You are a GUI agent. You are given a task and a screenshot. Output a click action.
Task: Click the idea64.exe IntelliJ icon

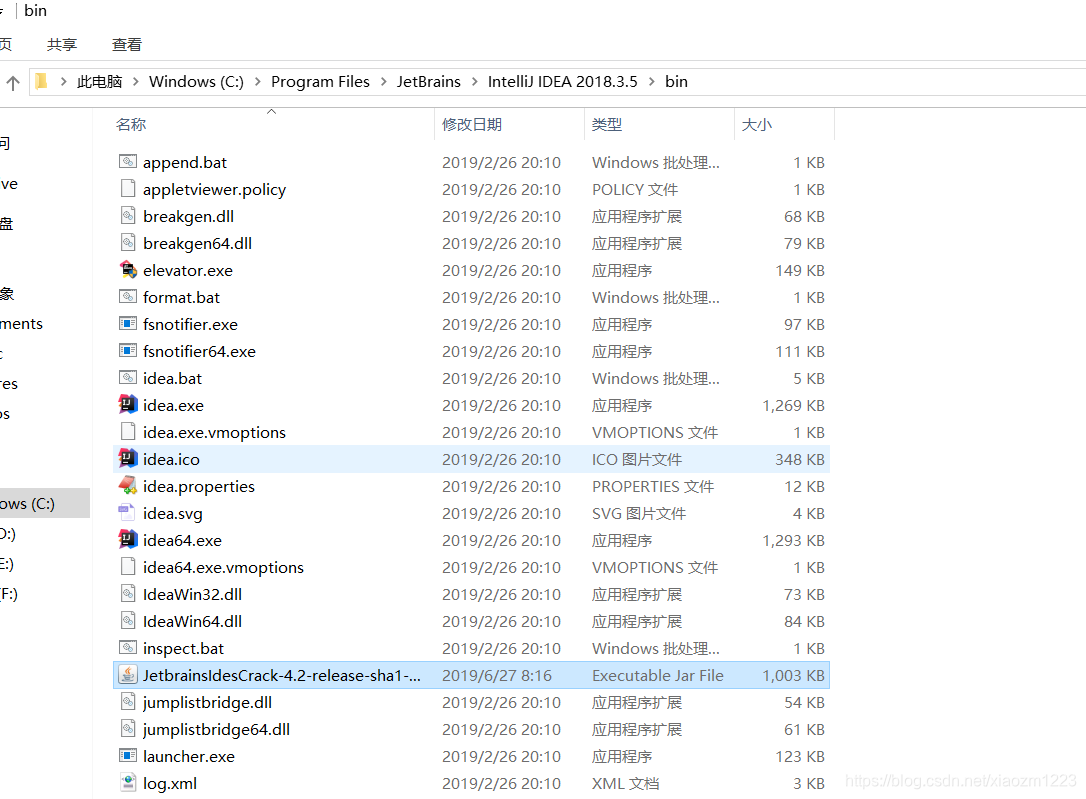coord(127,540)
